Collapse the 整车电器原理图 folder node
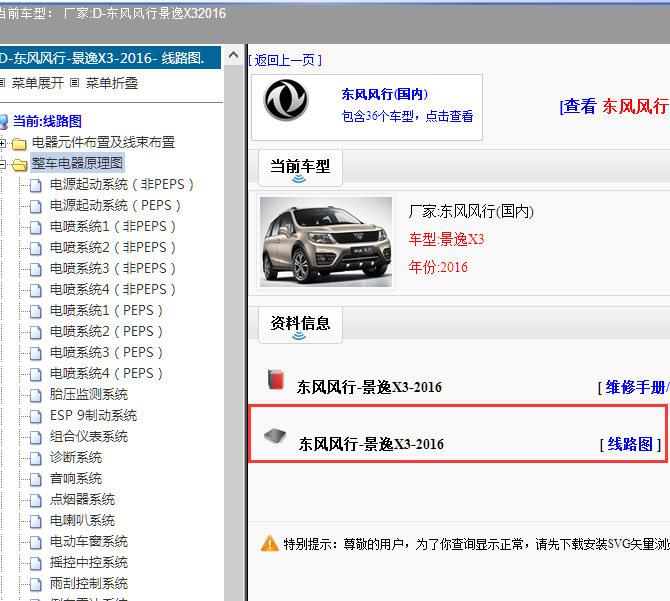Image resolution: width=670 pixels, height=601 pixels. tap(2, 164)
